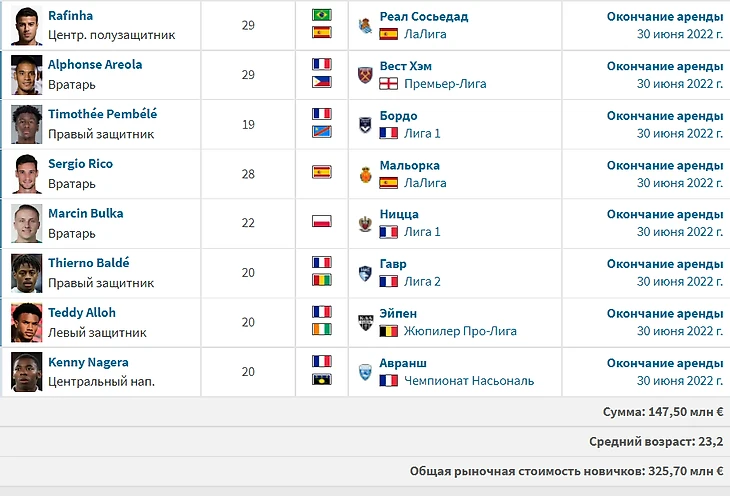Open the Жюпилер Про-Лига league link
The image size is (730, 496).
pos(459,331)
